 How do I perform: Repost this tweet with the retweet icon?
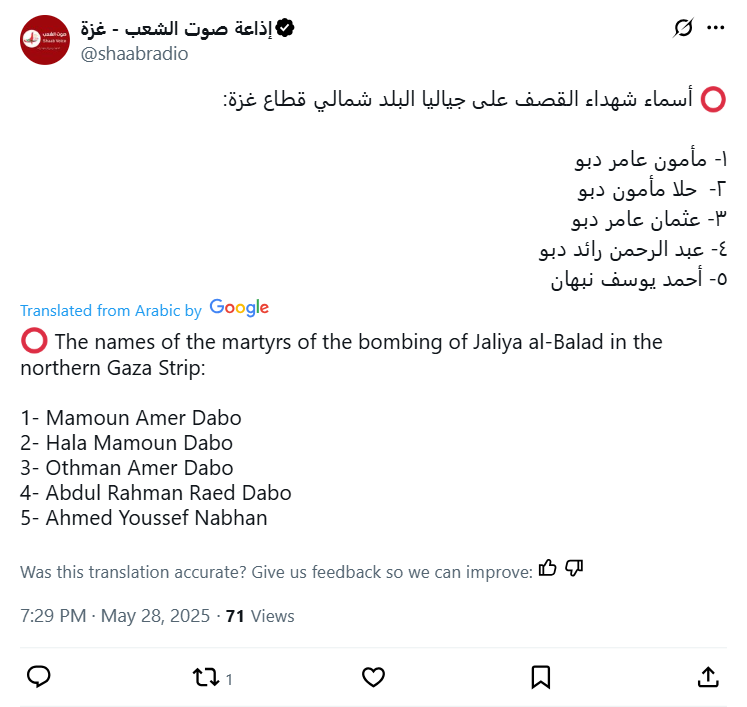pos(205,677)
